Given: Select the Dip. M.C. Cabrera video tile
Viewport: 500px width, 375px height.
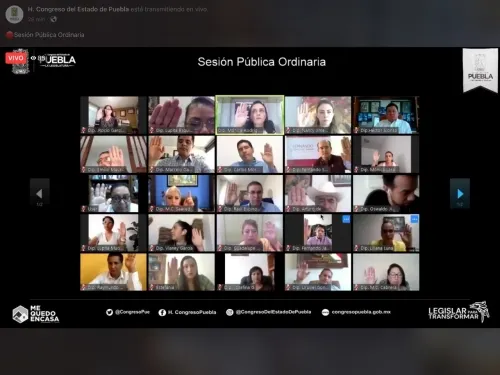Looking at the screenshot, I should (x=386, y=272).
